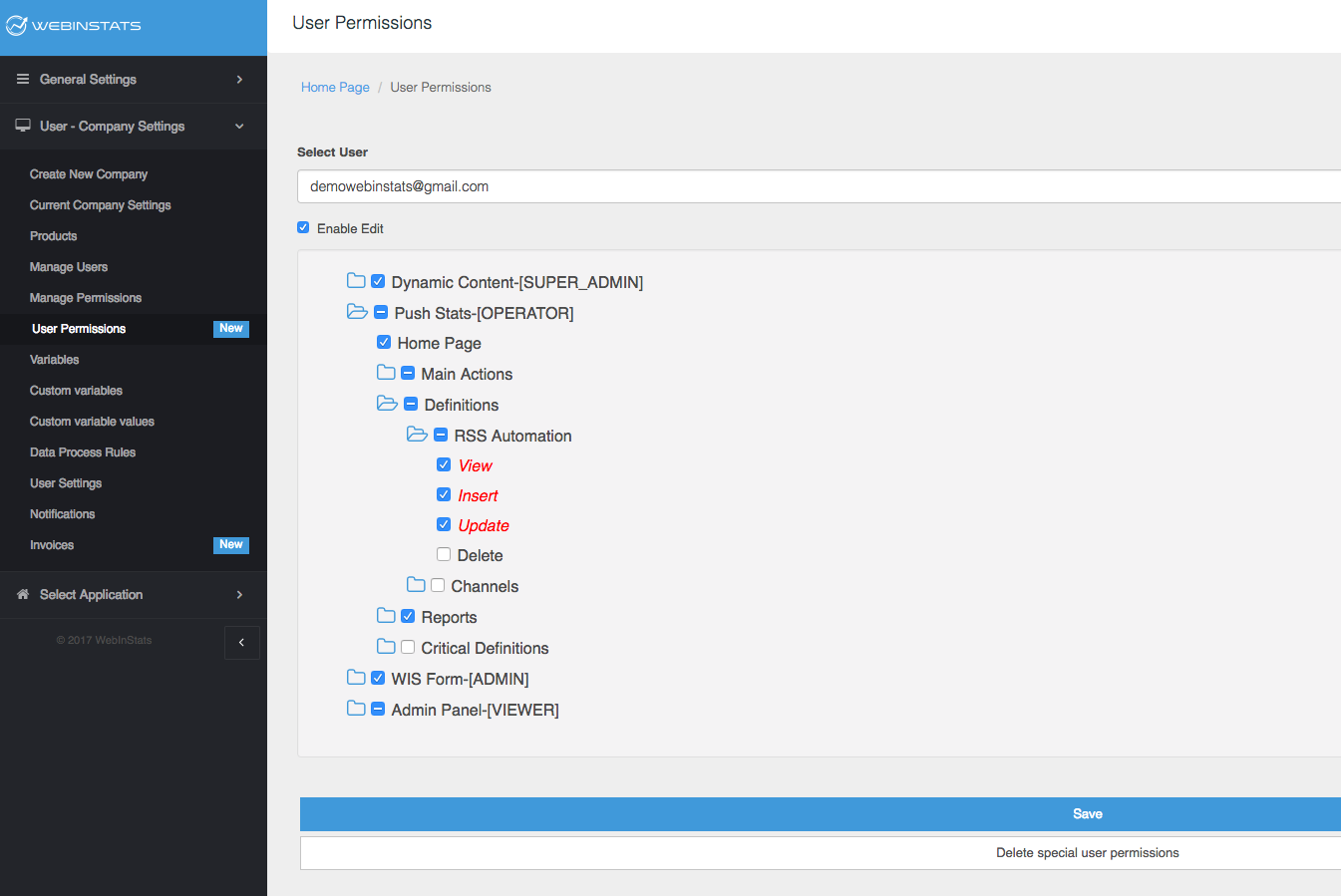The height and width of the screenshot is (896, 1341).
Task: Open Invoices sidebar item
Action: (52, 545)
